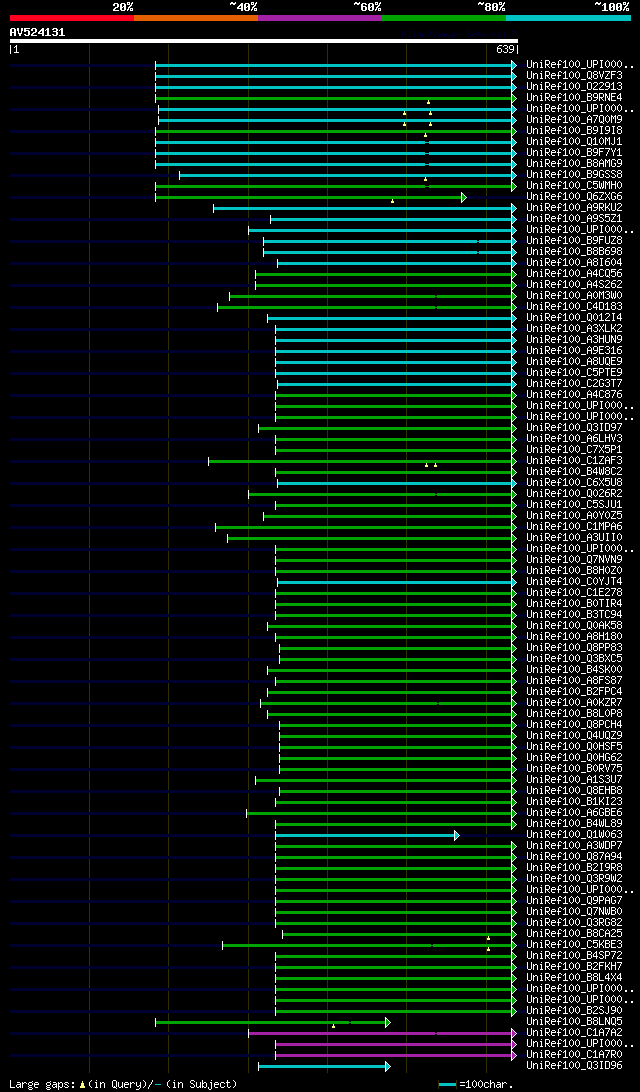
Task: Select the UniRef100_A8I604 label
Action: click(575, 263)
